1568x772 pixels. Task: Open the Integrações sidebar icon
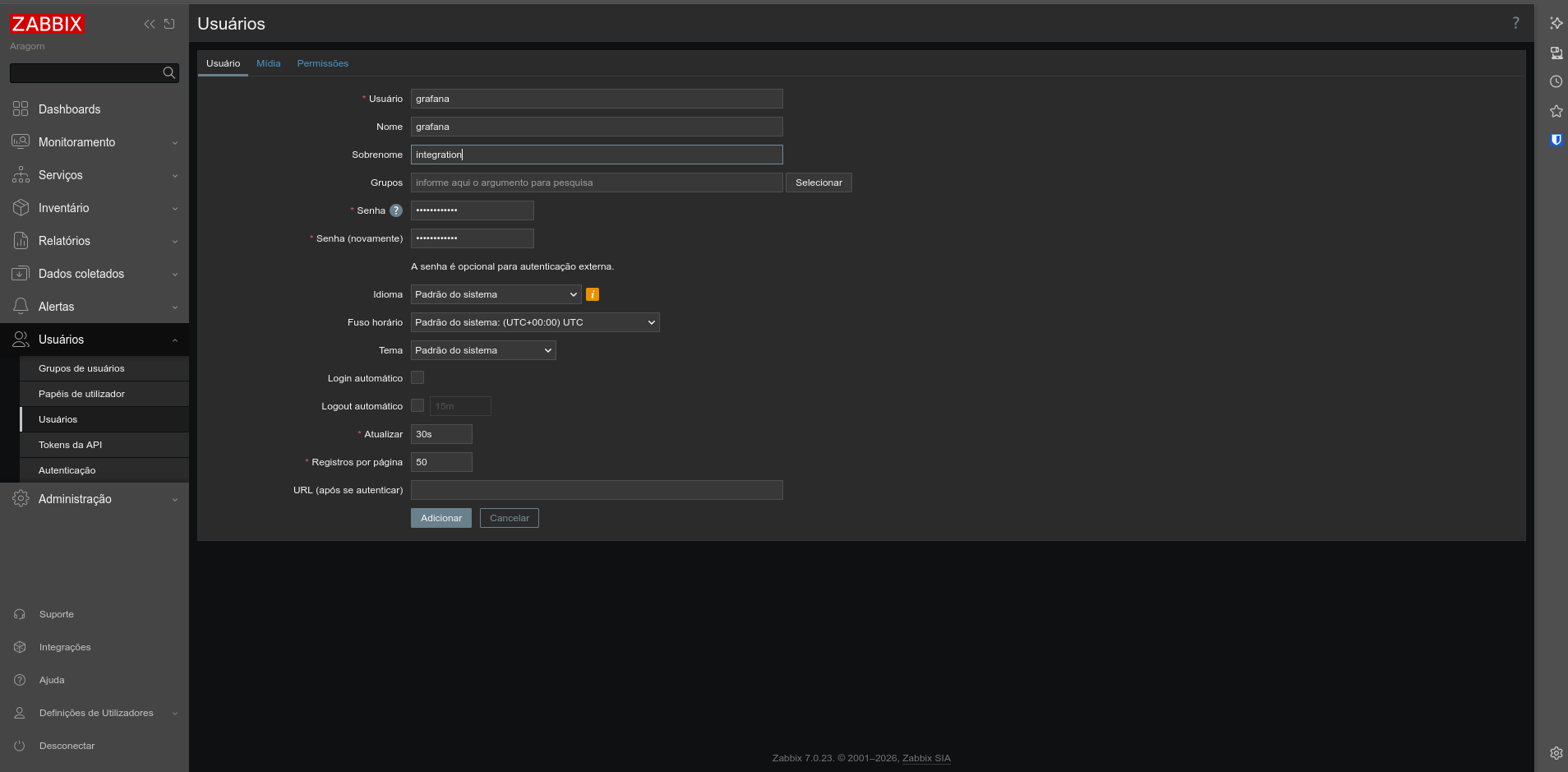click(21, 646)
